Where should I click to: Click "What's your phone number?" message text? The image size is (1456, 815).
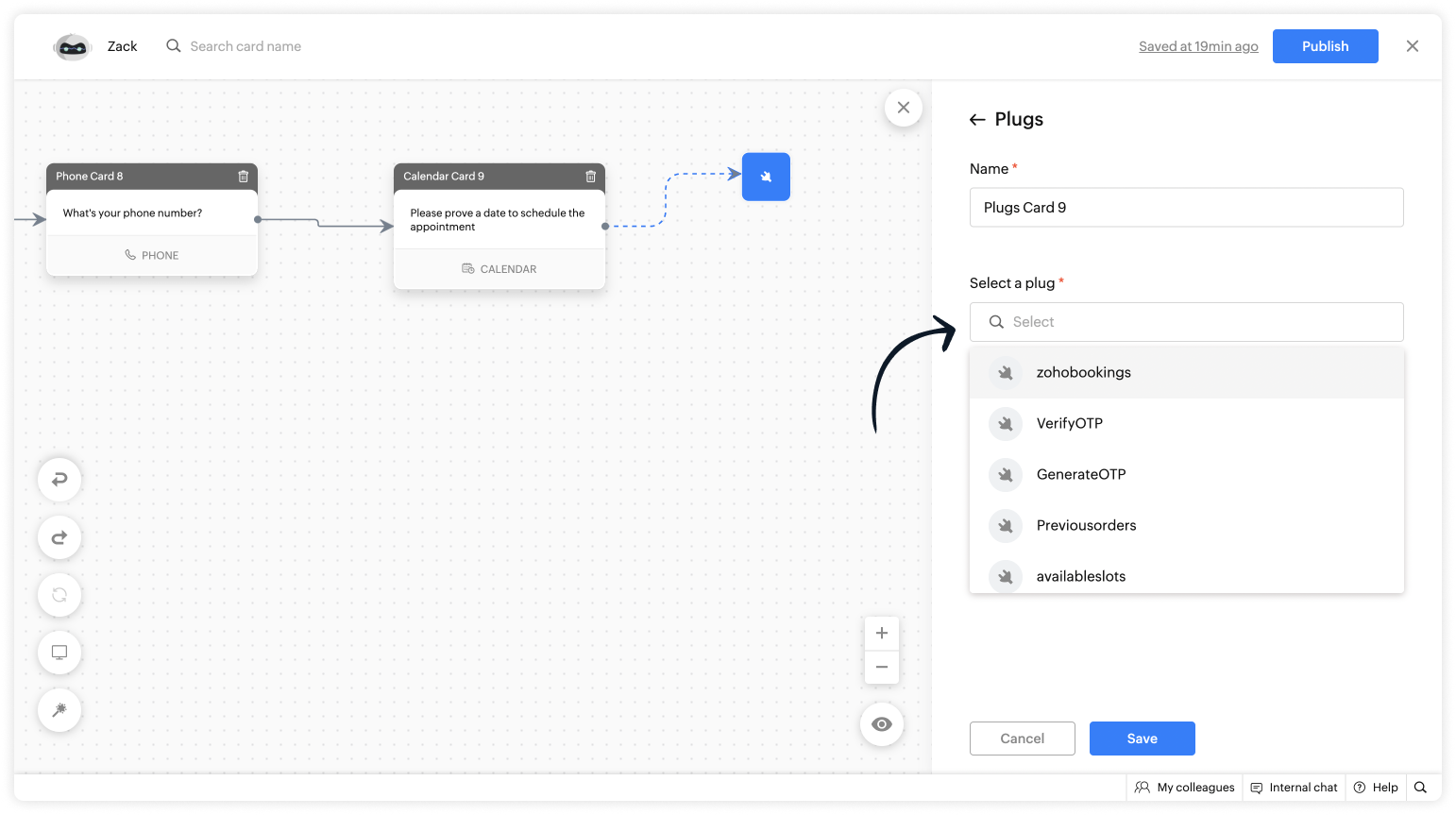click(x=132, y=213)
